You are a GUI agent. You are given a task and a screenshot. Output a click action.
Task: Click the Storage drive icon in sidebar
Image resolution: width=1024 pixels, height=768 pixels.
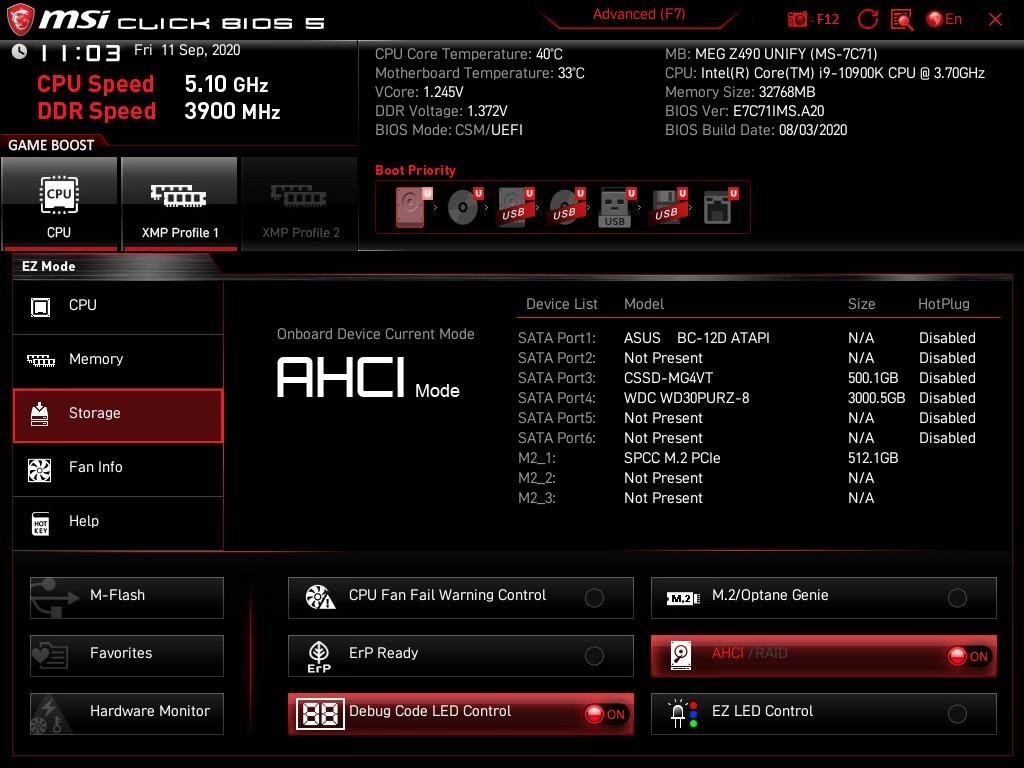[40, 414]
